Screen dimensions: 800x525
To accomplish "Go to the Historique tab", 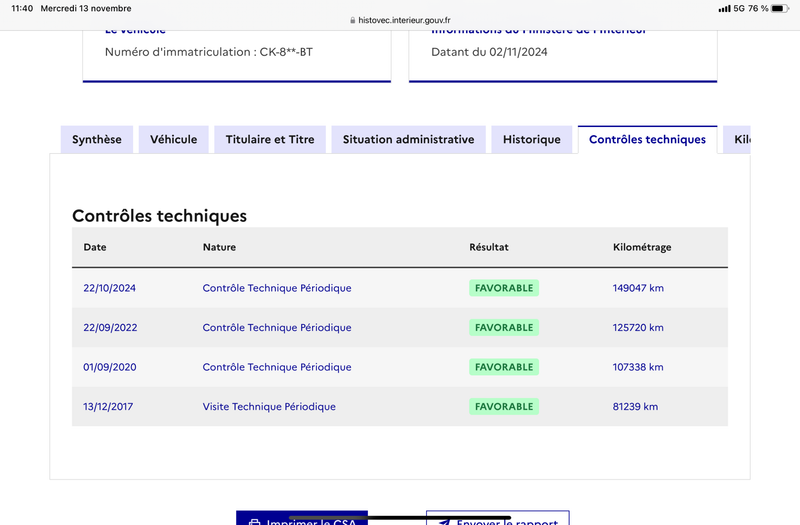I will pyautogui.click(x=532, y=139).
